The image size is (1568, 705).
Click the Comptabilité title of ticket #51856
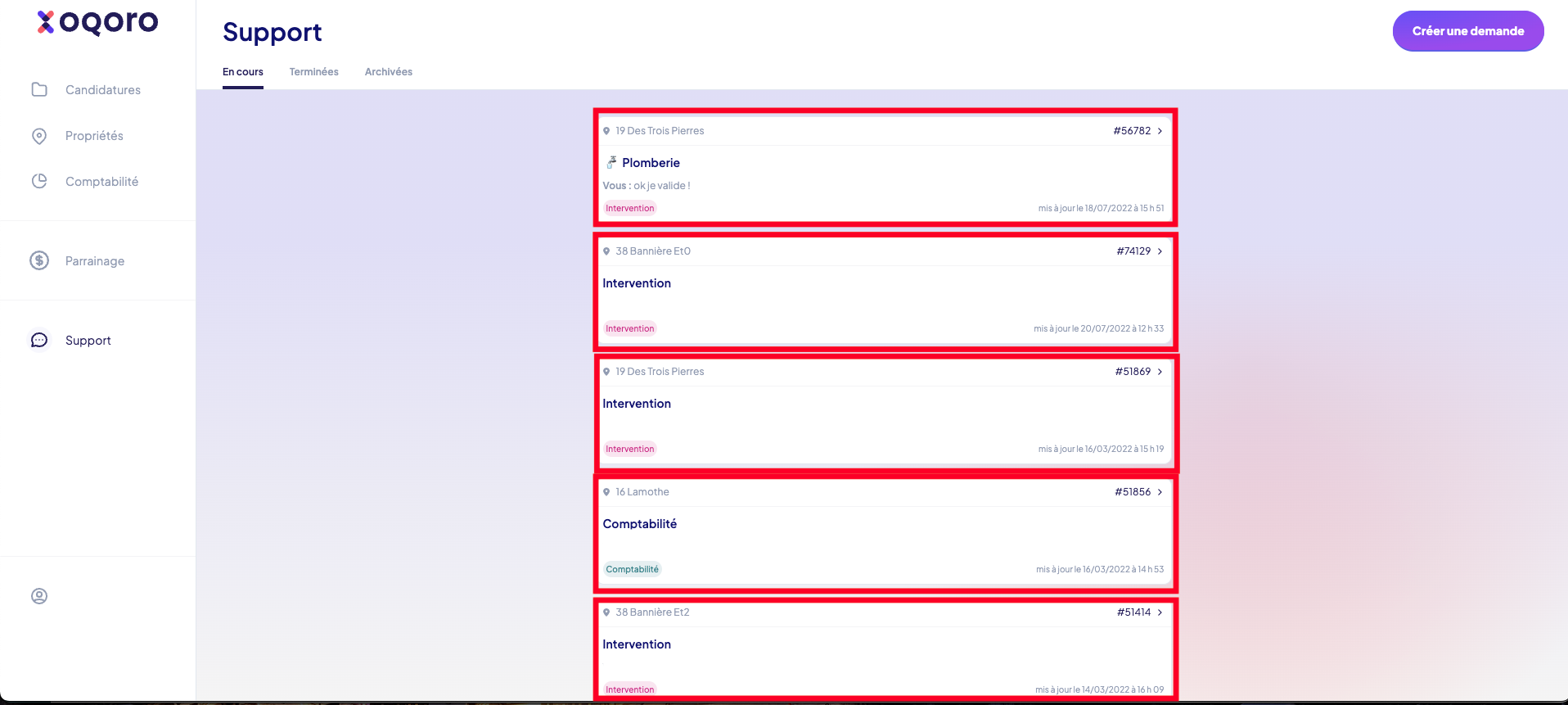point(640,524)
